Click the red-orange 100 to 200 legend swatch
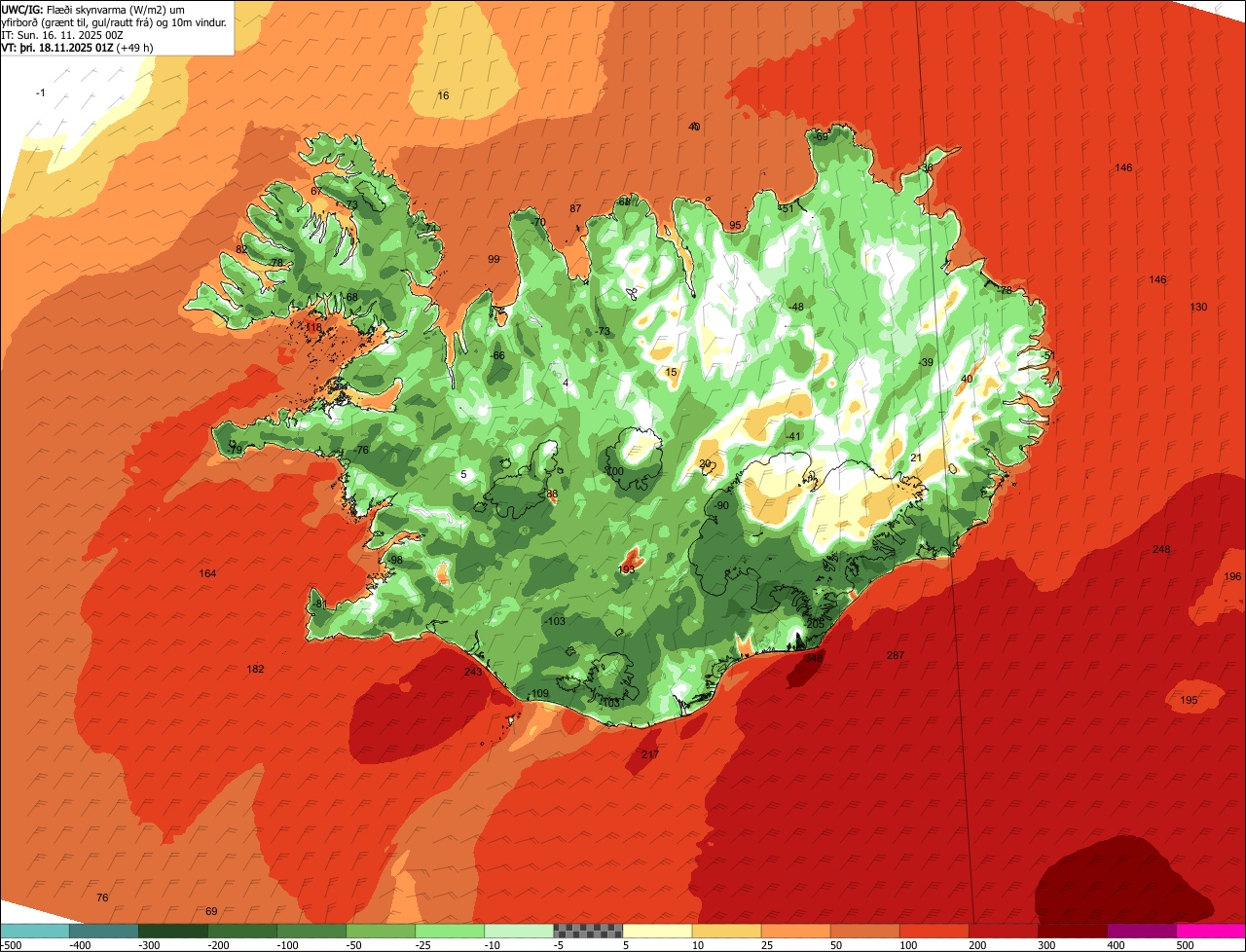The image size is (1246, 952). click(x=934, y=931)
